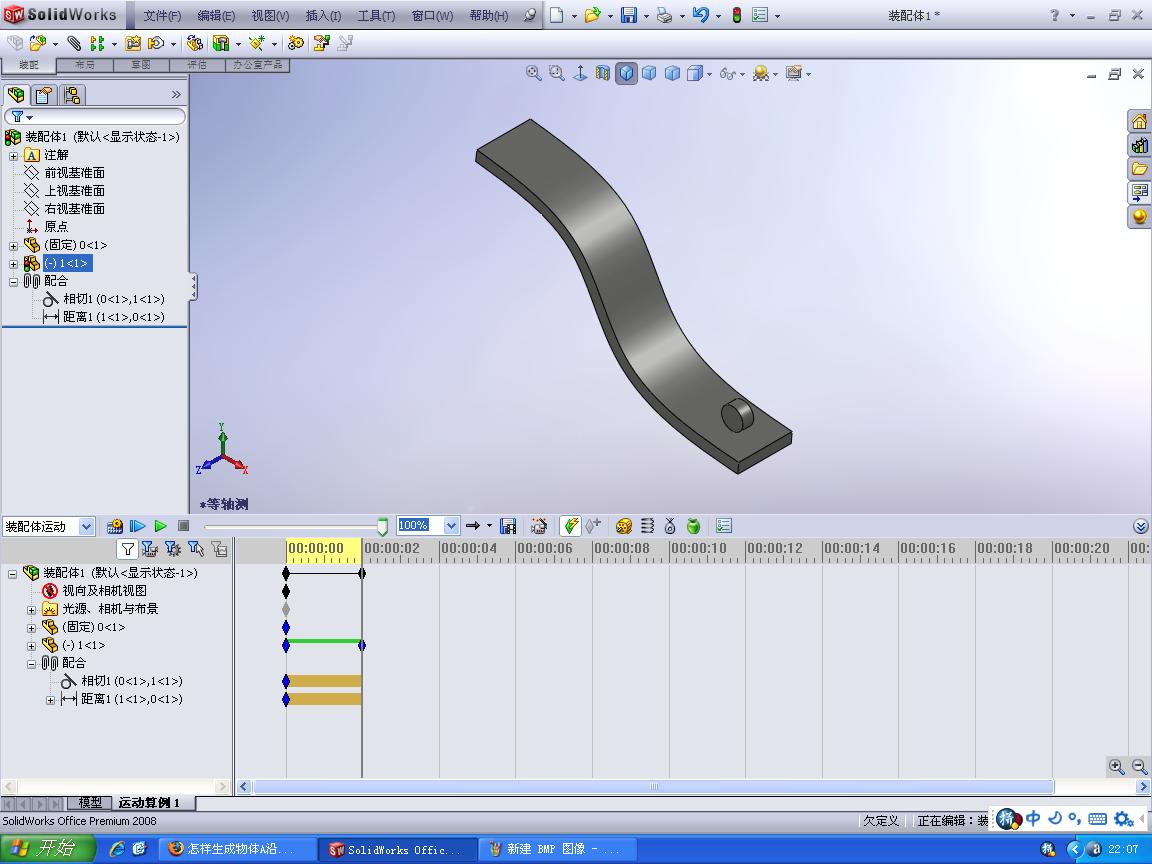
Task: Click the Move Component icon
Action: (156, 43)
